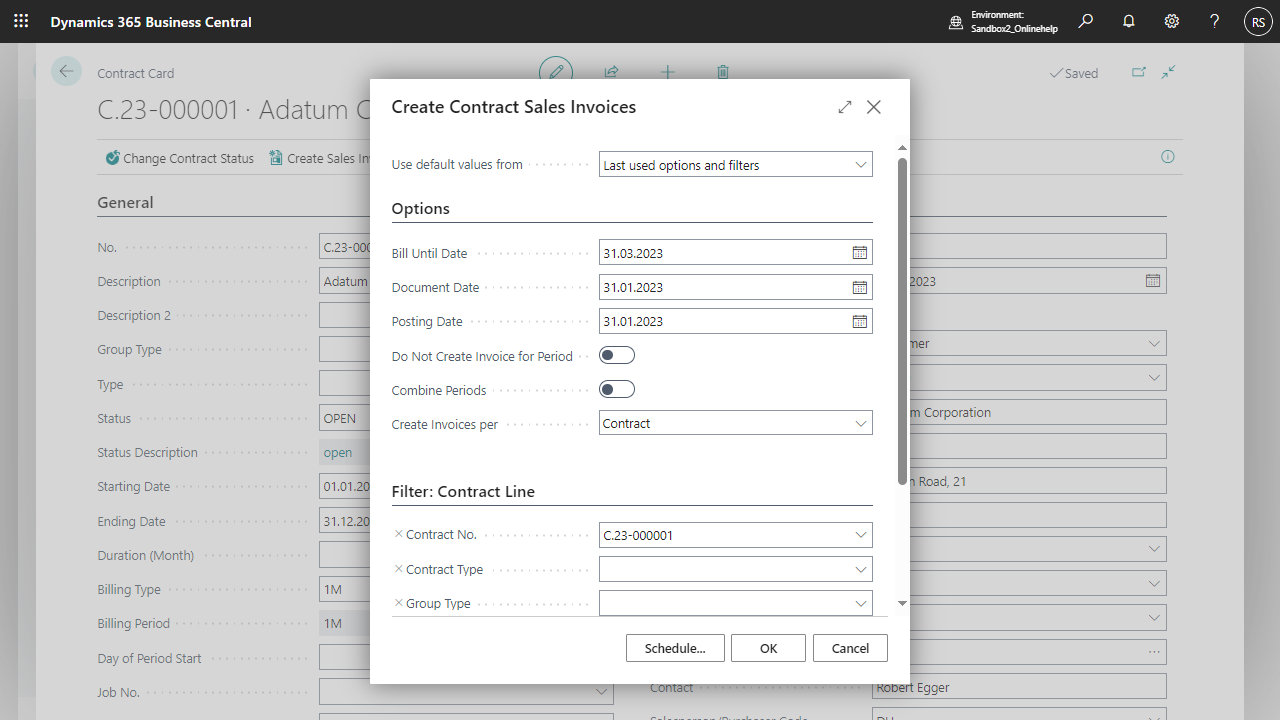Open the Contract Type filter dropdown

(x=861, y=569)
